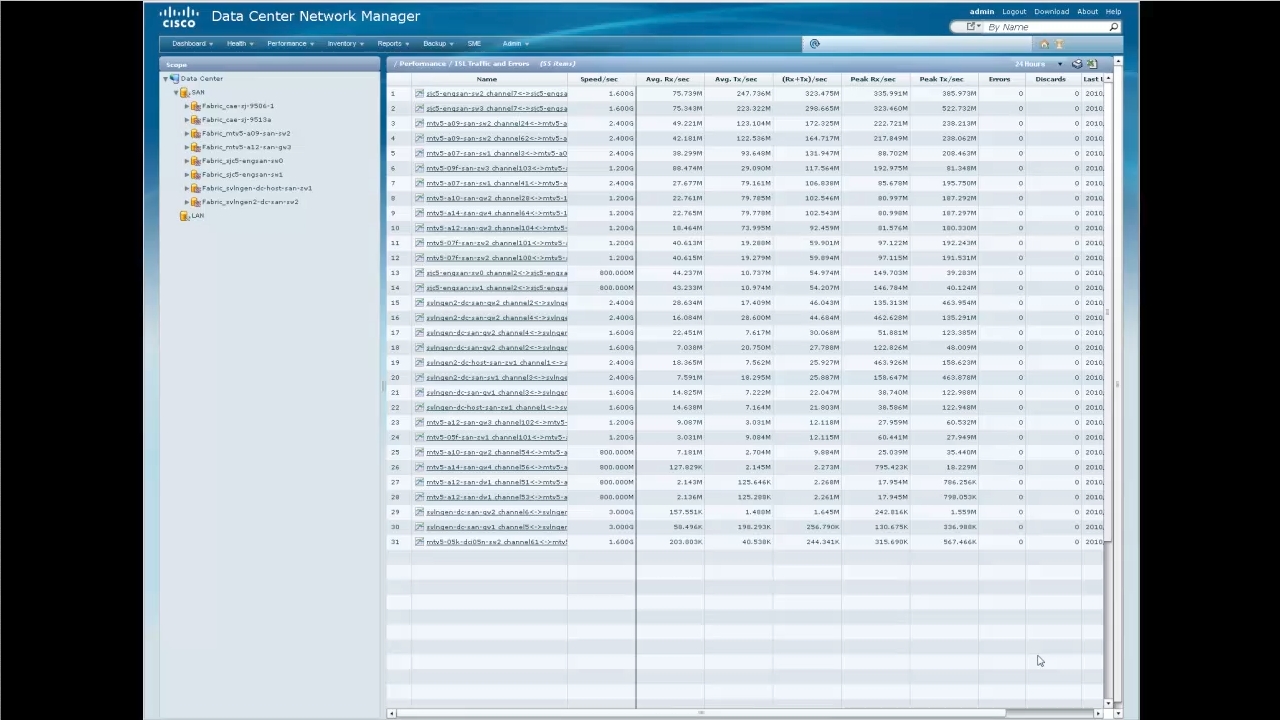Click the magnifier search icon

1113,27
